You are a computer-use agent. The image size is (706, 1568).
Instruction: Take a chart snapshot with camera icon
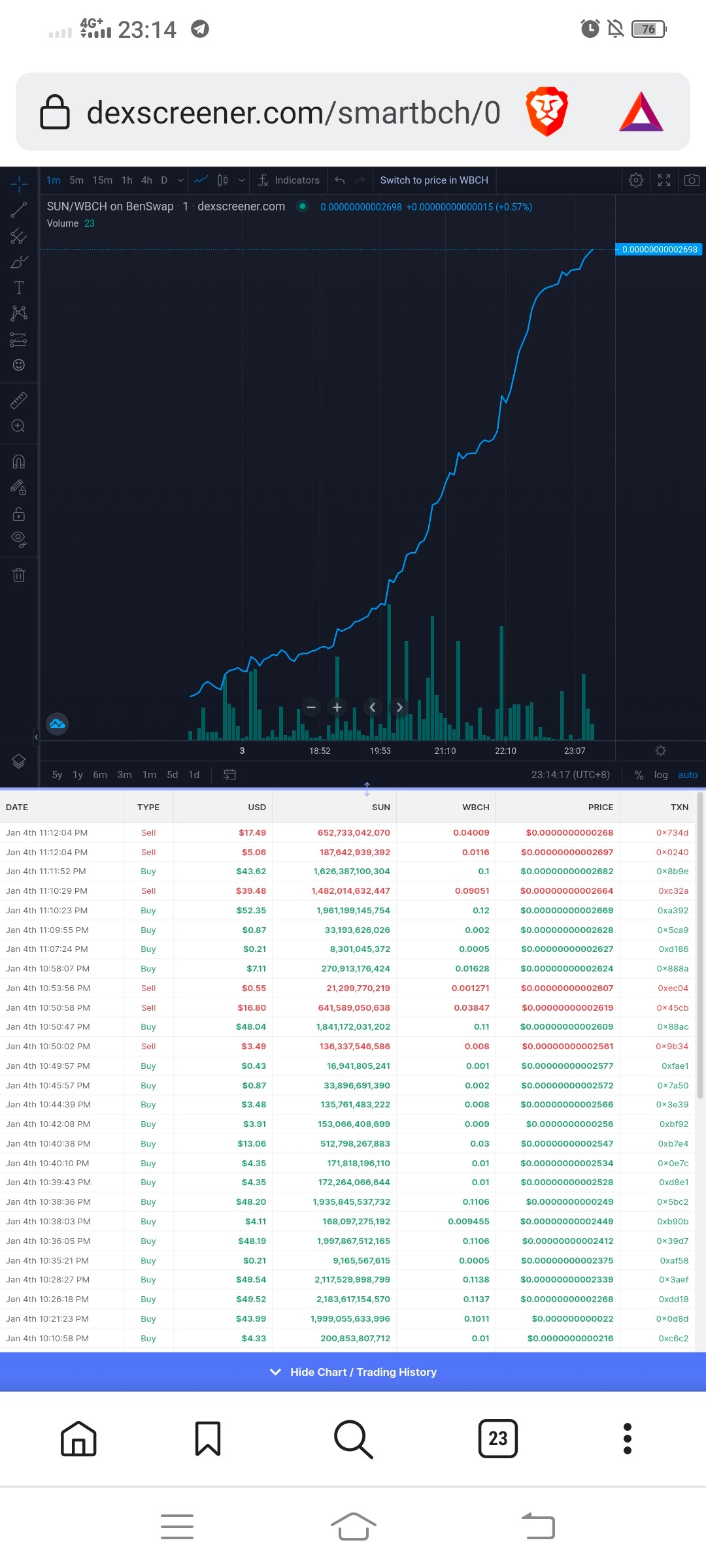pos(692,180)
